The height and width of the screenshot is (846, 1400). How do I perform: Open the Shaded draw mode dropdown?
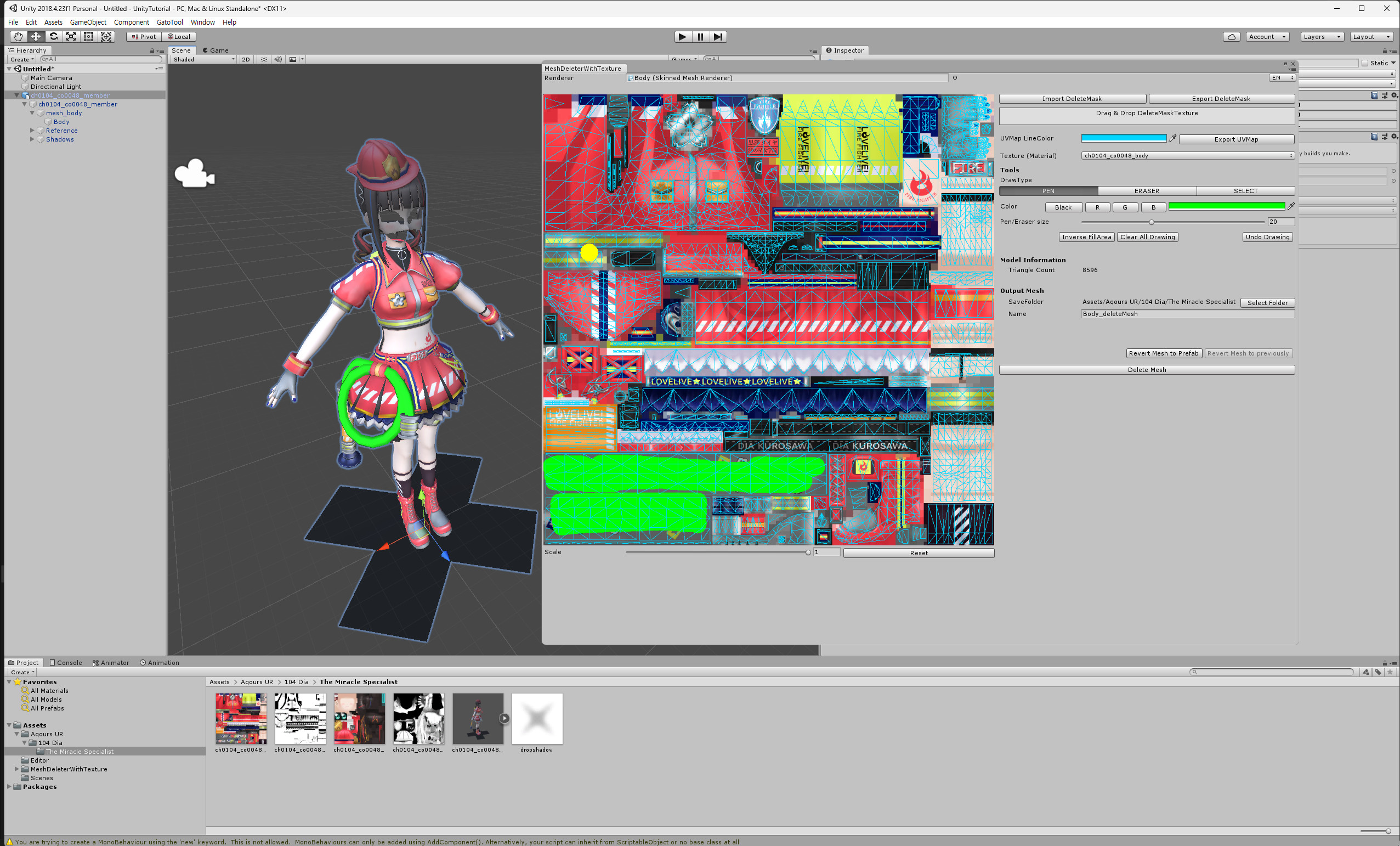coord(203,59)
